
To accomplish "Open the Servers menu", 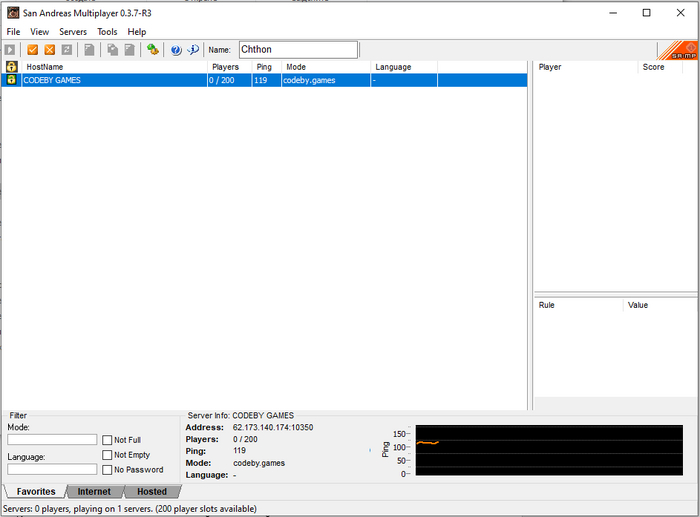I will coord(73,32).
